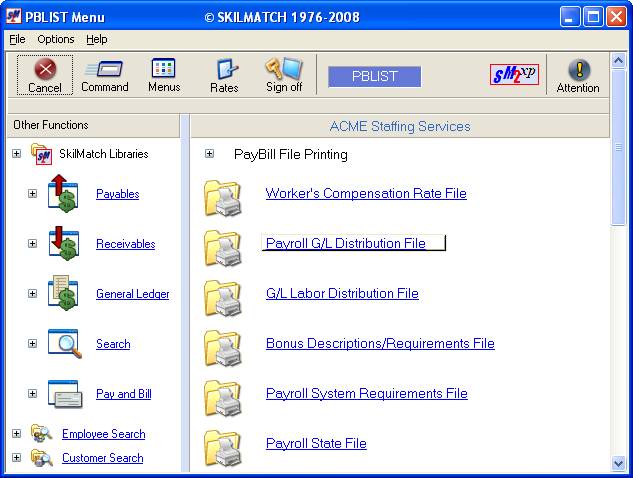Expand the Employee Search tree node
Viewport: 633px width, 478px height.
(17, 434)
